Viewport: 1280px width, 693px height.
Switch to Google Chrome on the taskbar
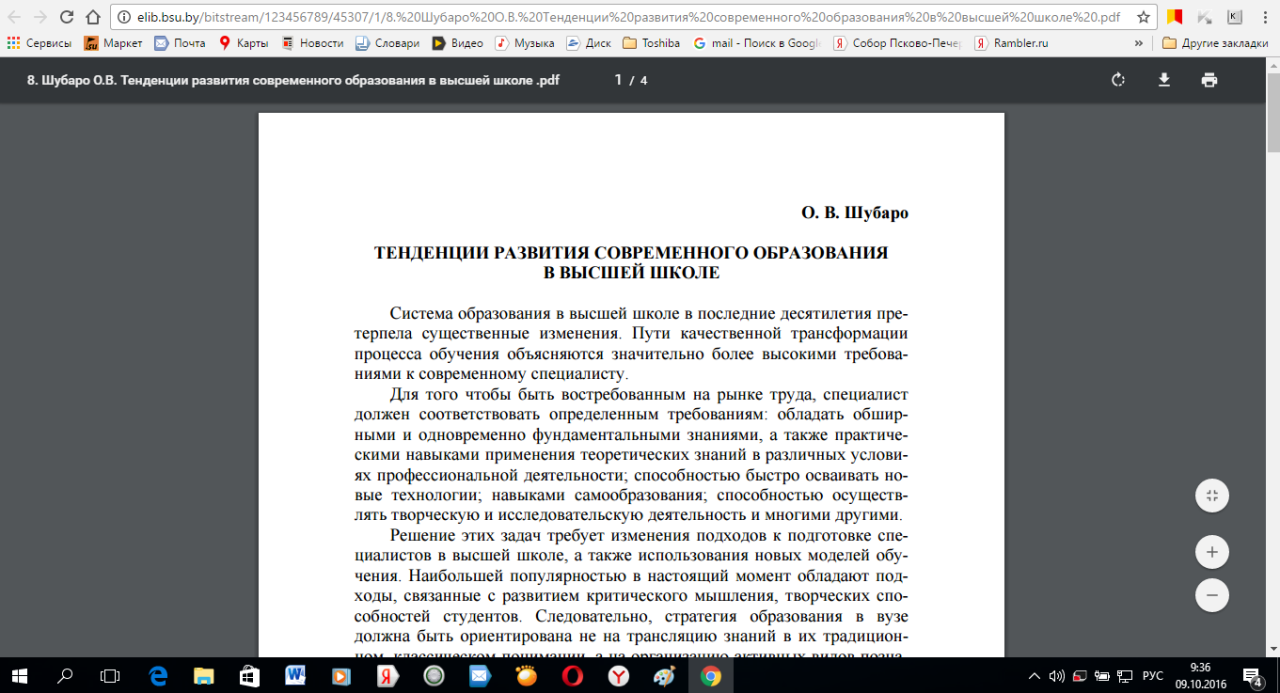(x=710, y=676)
